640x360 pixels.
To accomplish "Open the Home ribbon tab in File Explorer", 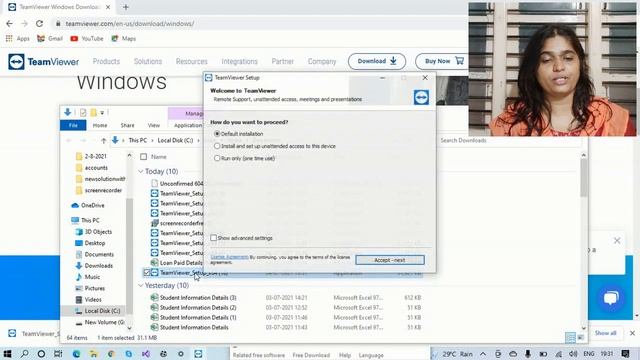I will click(x=100, y=125).
